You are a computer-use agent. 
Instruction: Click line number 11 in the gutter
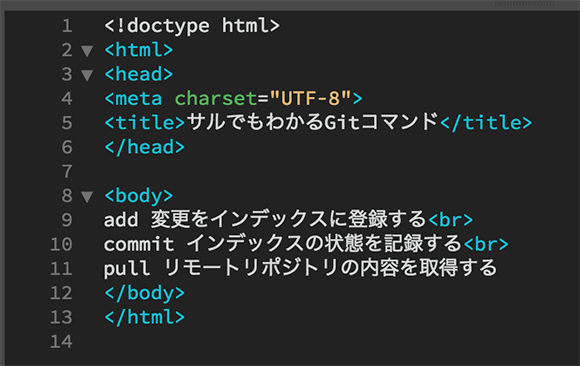click(x=61, y=269)
